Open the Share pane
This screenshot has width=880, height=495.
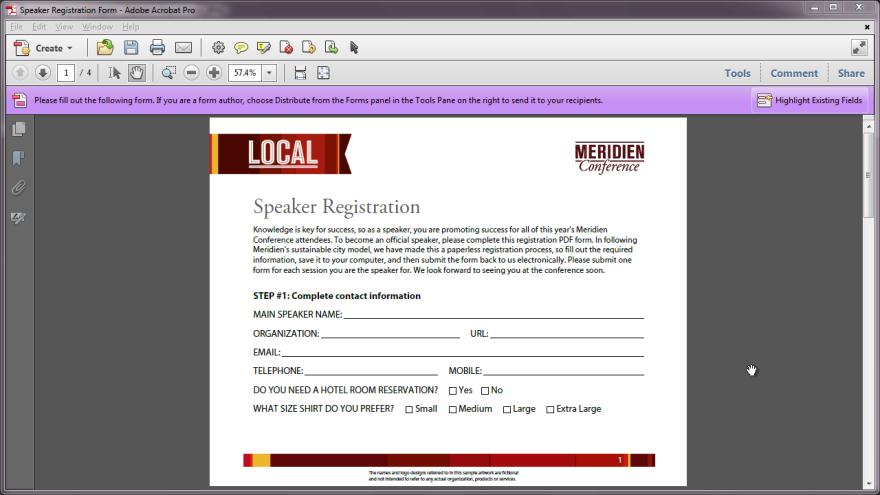[x=851, y=73]
